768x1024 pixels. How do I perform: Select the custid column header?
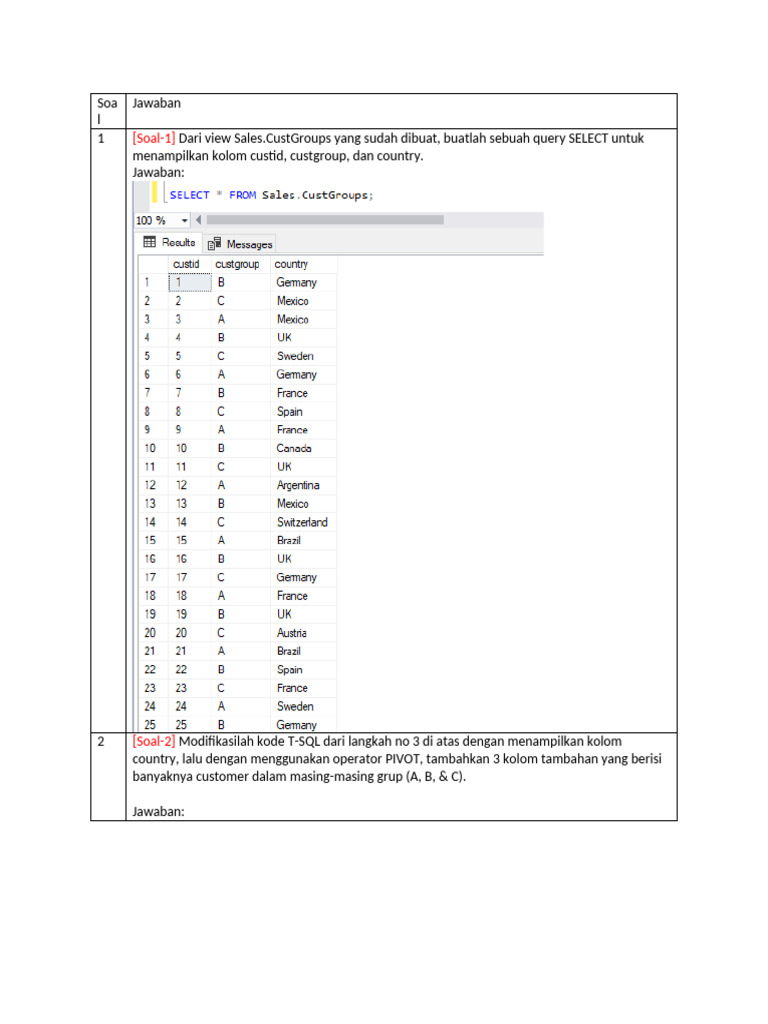point(186,264)
